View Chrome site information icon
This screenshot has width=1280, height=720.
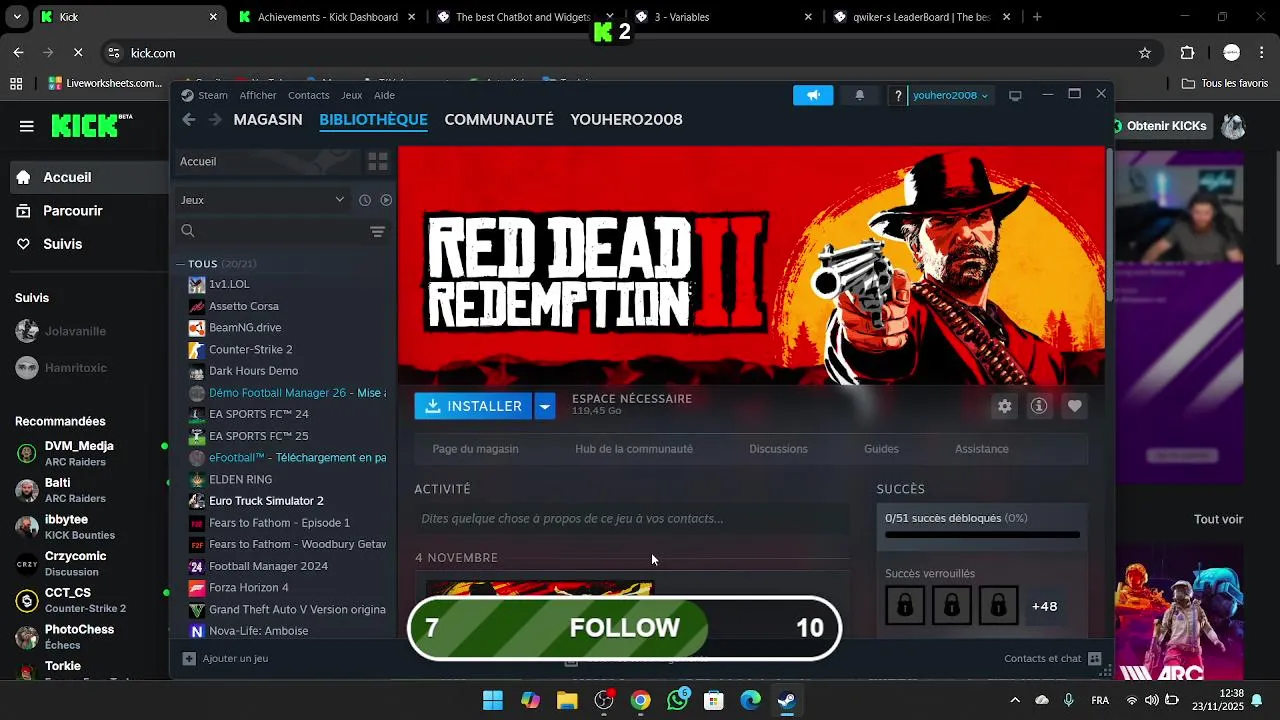[x=114, y=53]
